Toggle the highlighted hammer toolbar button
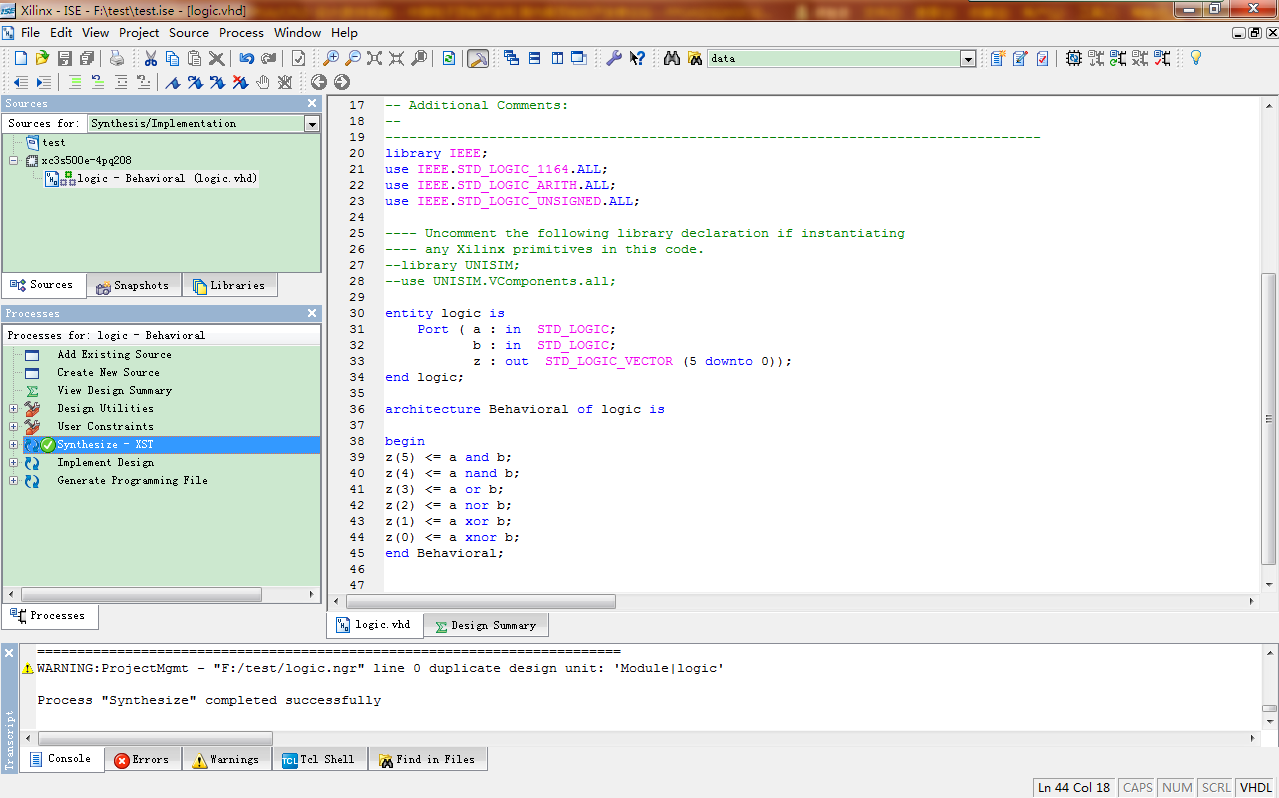The height and width of the screenshot is (798, 1279). [x=478, y=58]
